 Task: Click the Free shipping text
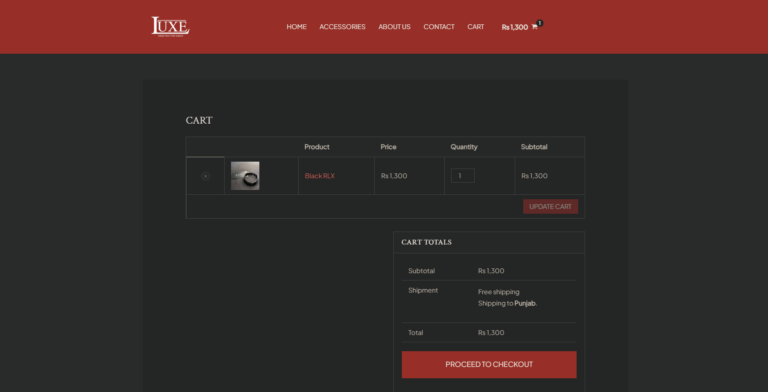click(499, 292)
